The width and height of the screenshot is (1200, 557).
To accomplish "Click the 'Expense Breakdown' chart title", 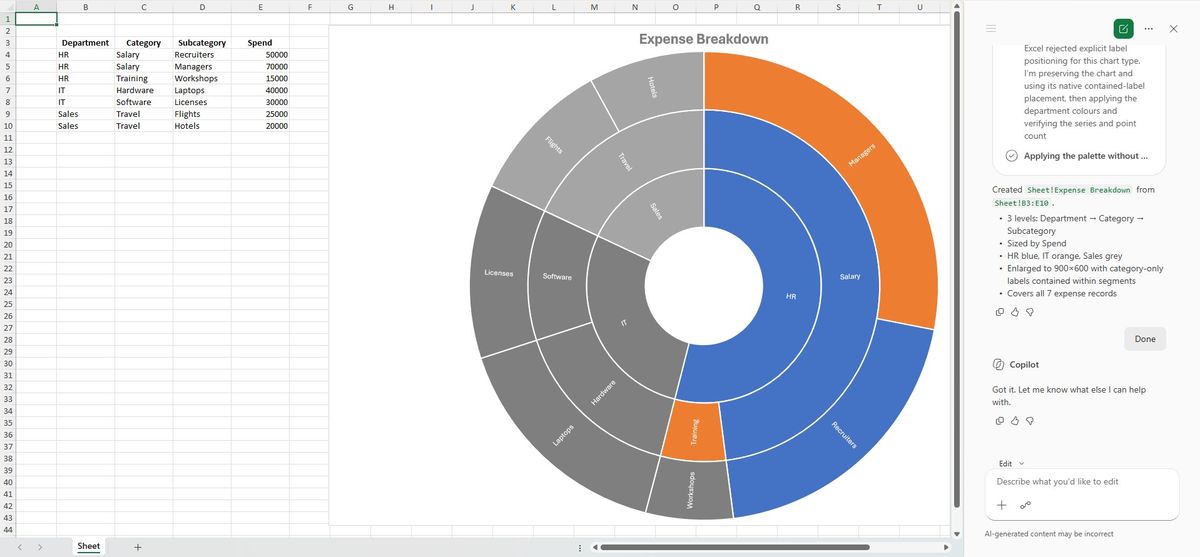I will [x=704, y=39].
